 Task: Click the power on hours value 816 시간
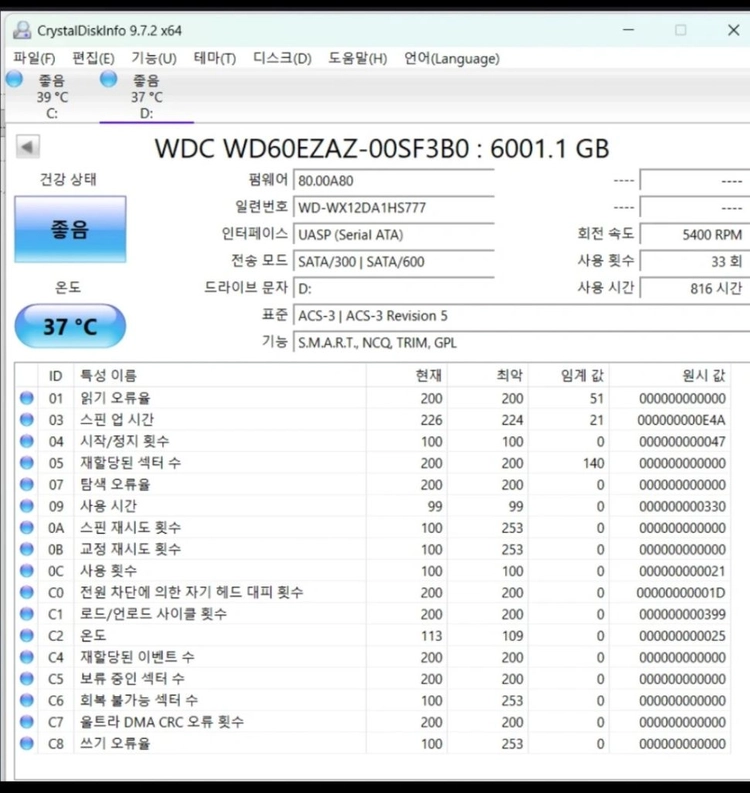(x=695, y=288)
